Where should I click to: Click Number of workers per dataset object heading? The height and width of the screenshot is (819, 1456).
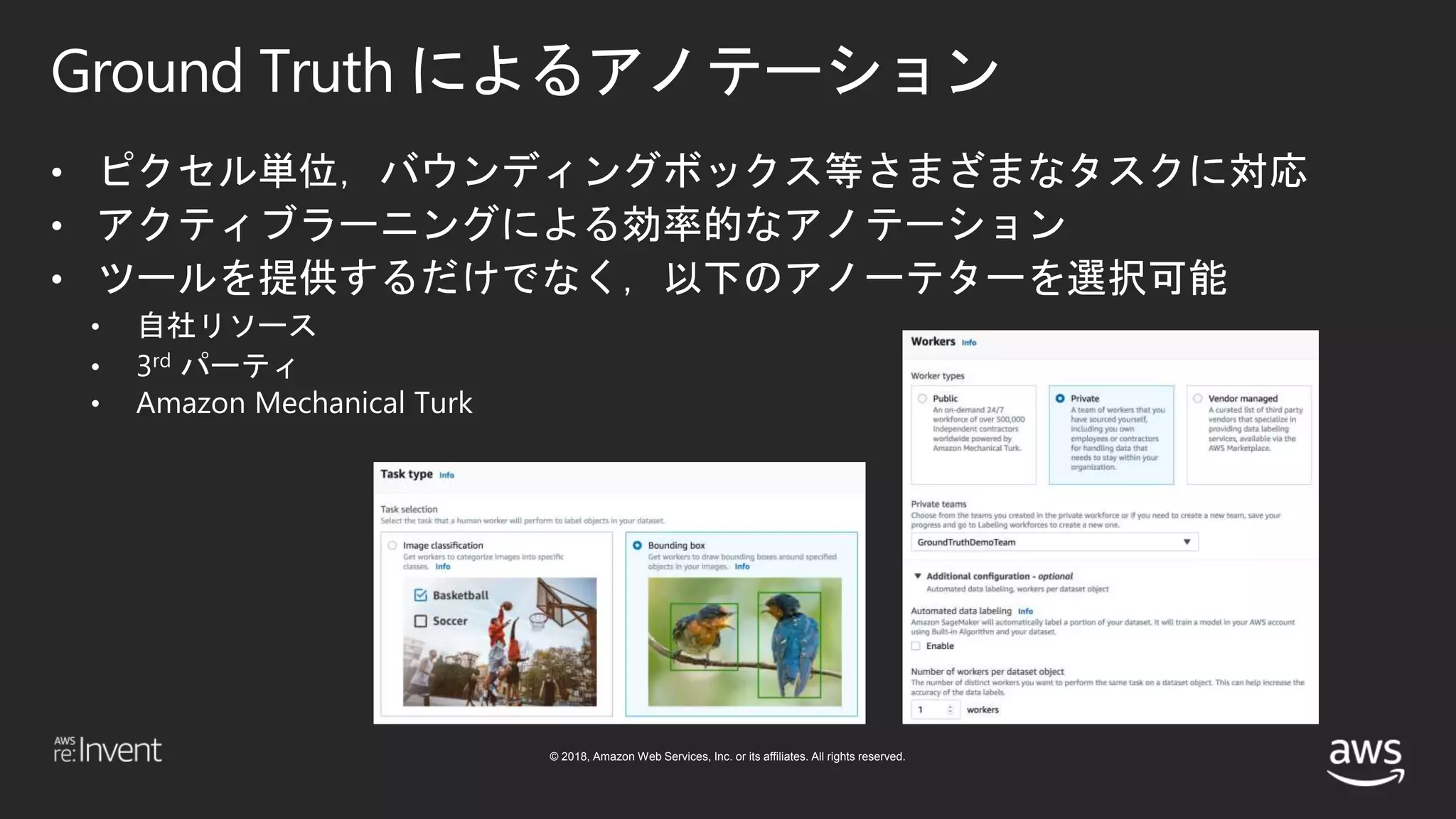click(987, 672)
